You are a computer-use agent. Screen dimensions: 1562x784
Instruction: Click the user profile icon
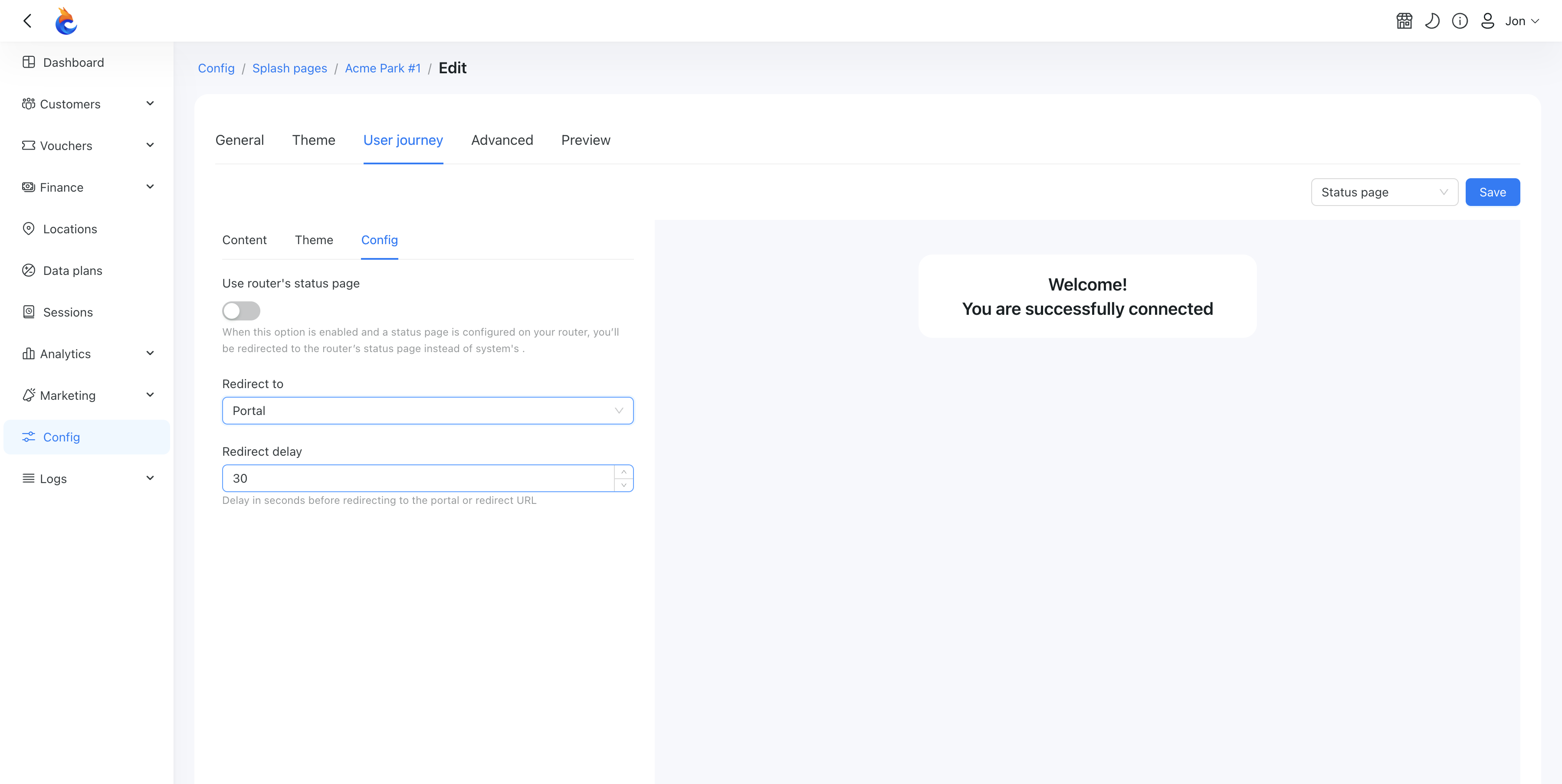pos(1487,21)
